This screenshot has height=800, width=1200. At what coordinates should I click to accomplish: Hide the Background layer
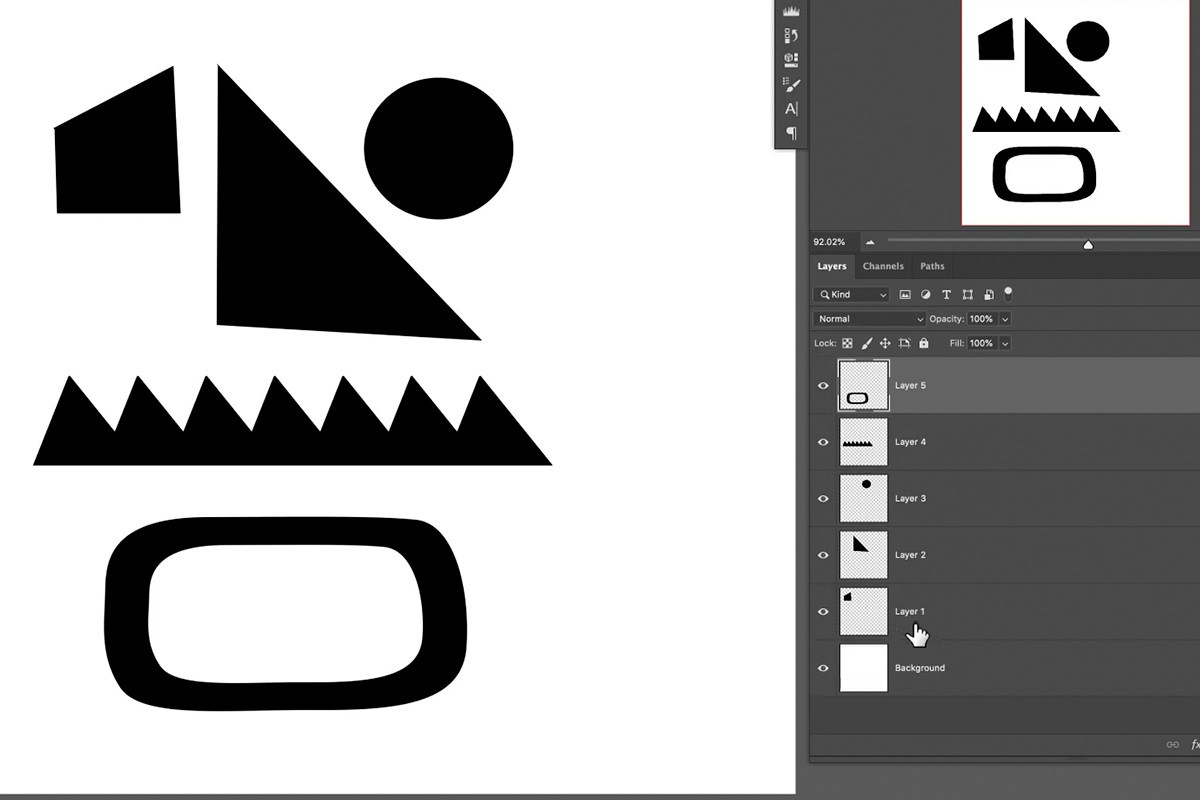824,668
